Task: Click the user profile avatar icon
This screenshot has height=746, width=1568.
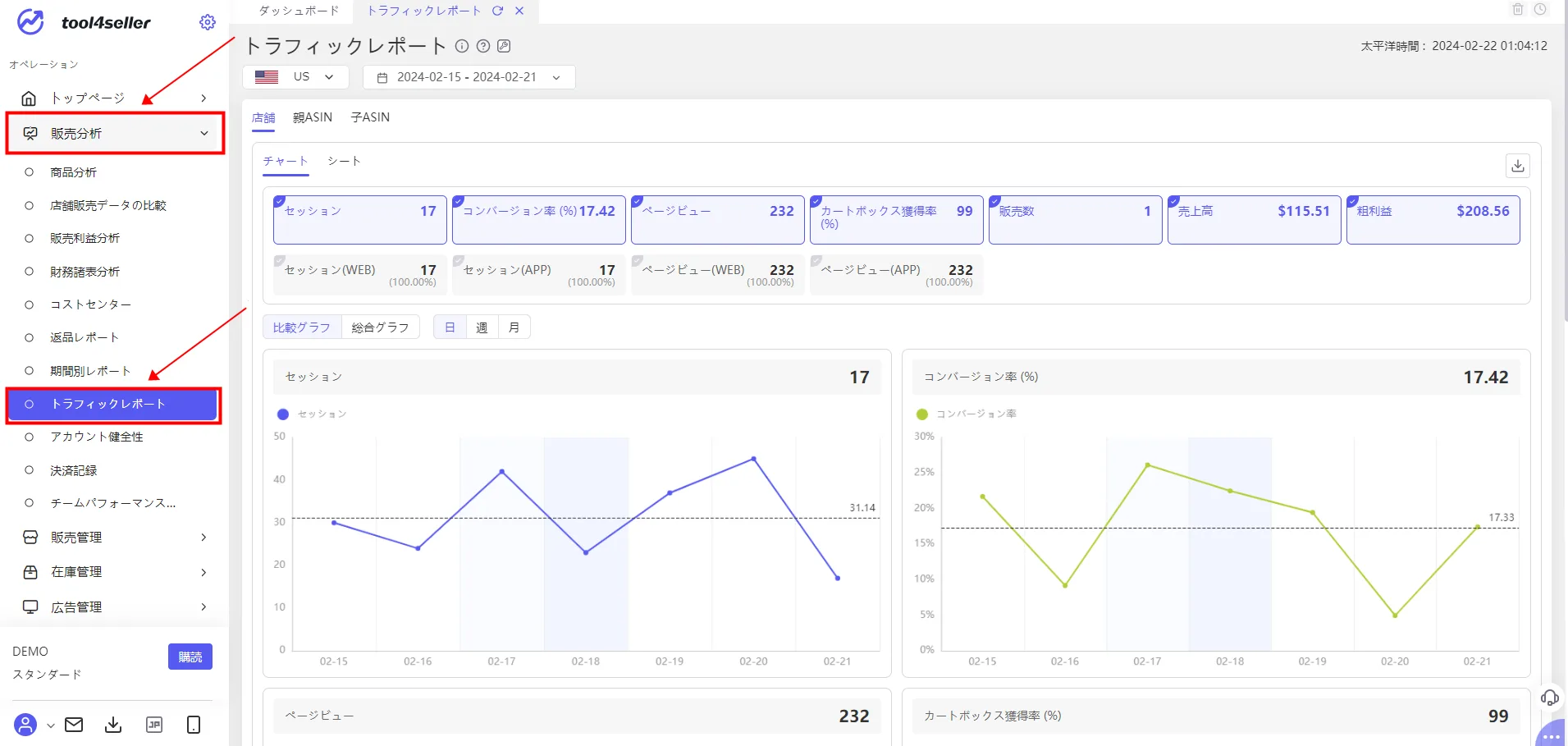Action: click(x=25, y=725)
